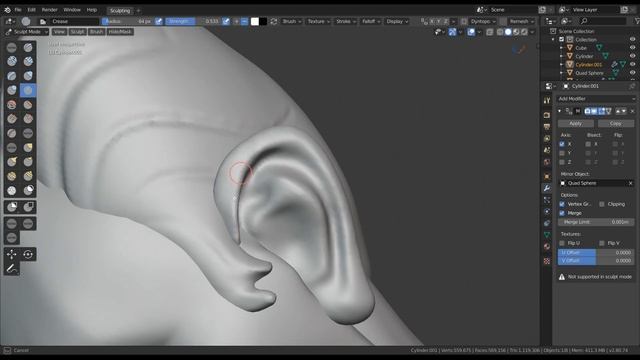Select Quad Sphere in the outliner
Viewport: 640px width, 360px height.
[589, 73]
